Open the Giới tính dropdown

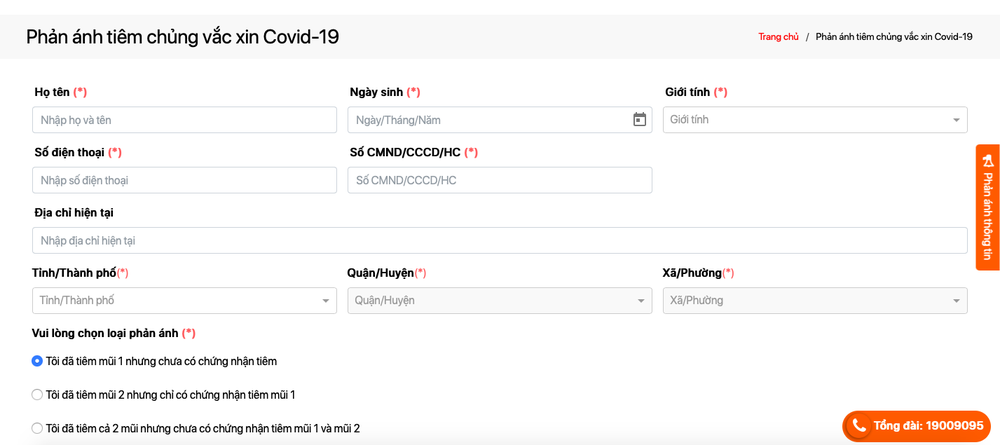(814, 120)
